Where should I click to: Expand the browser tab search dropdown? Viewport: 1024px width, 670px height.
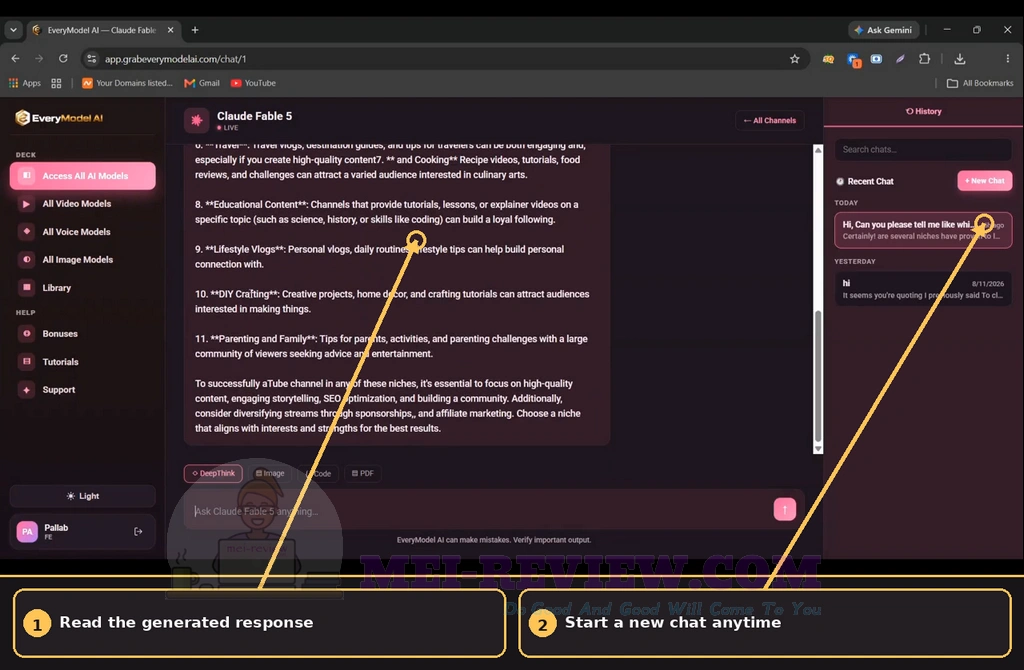point(13,30)
